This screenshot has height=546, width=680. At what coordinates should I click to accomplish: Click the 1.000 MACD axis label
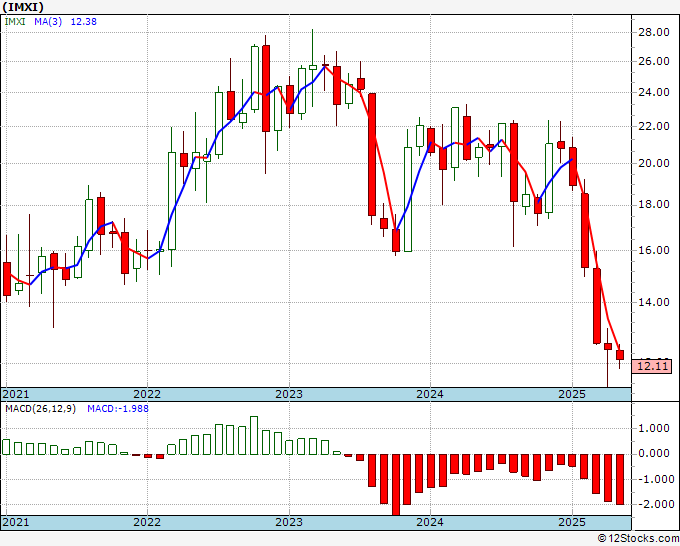click(x=655, y=428)
